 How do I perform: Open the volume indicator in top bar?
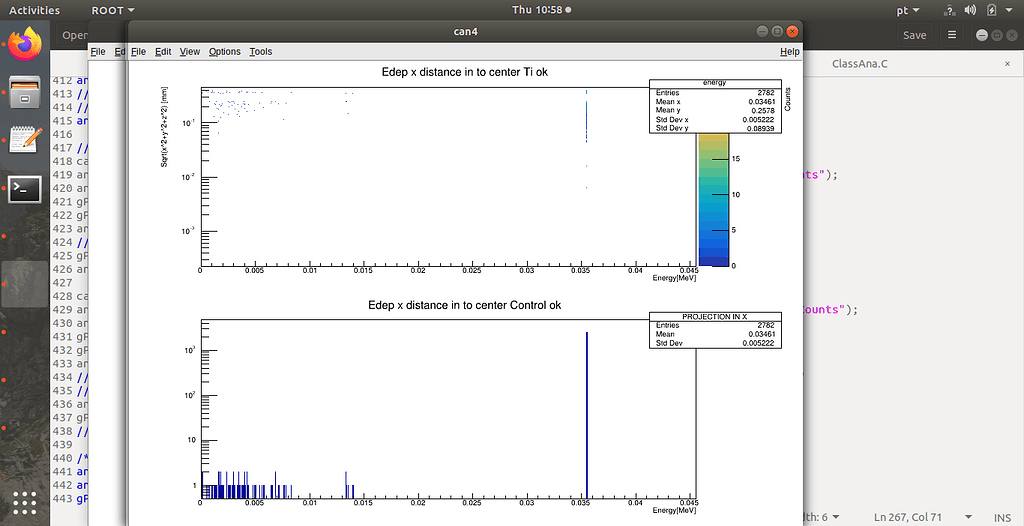[970, 10]
